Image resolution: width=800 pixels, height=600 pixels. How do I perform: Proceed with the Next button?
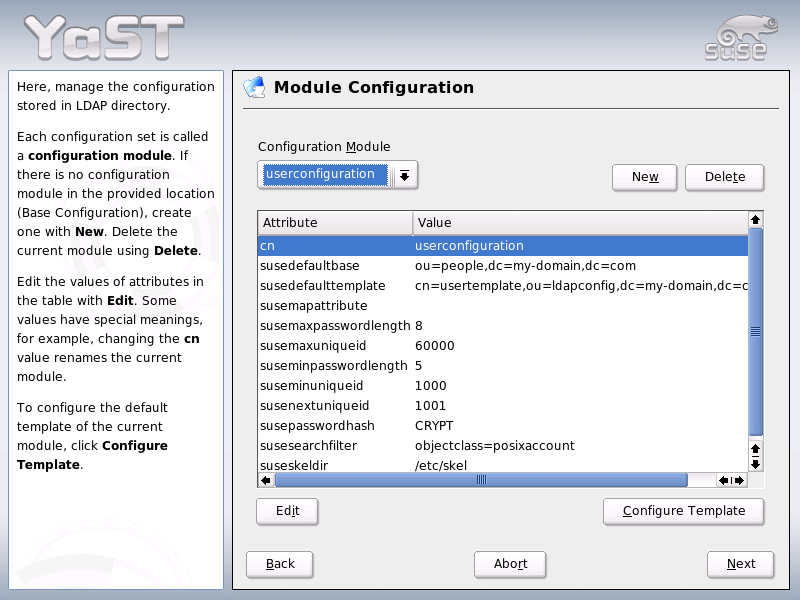(740, 564)
